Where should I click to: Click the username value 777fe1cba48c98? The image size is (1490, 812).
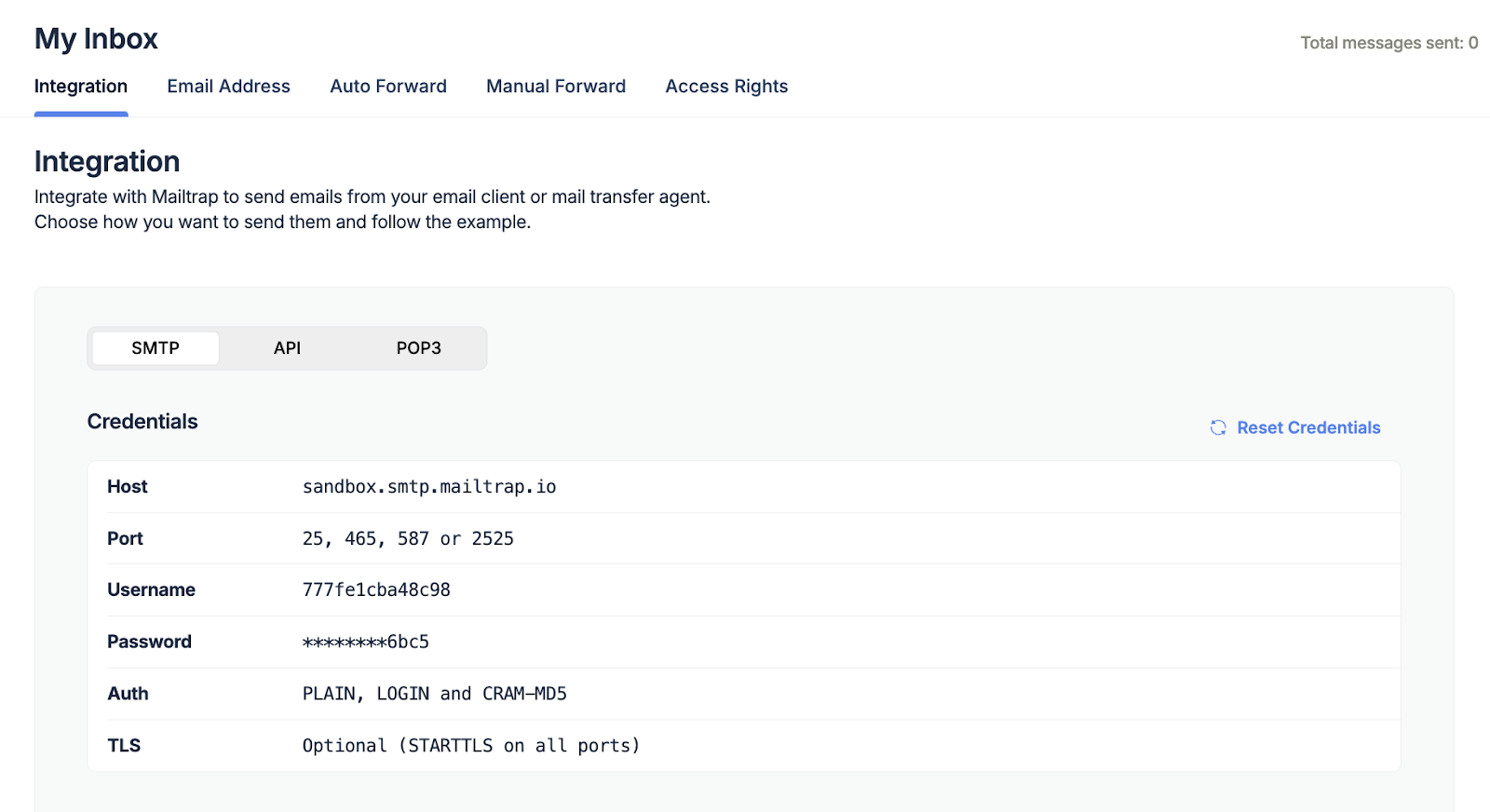coord(376,590)
